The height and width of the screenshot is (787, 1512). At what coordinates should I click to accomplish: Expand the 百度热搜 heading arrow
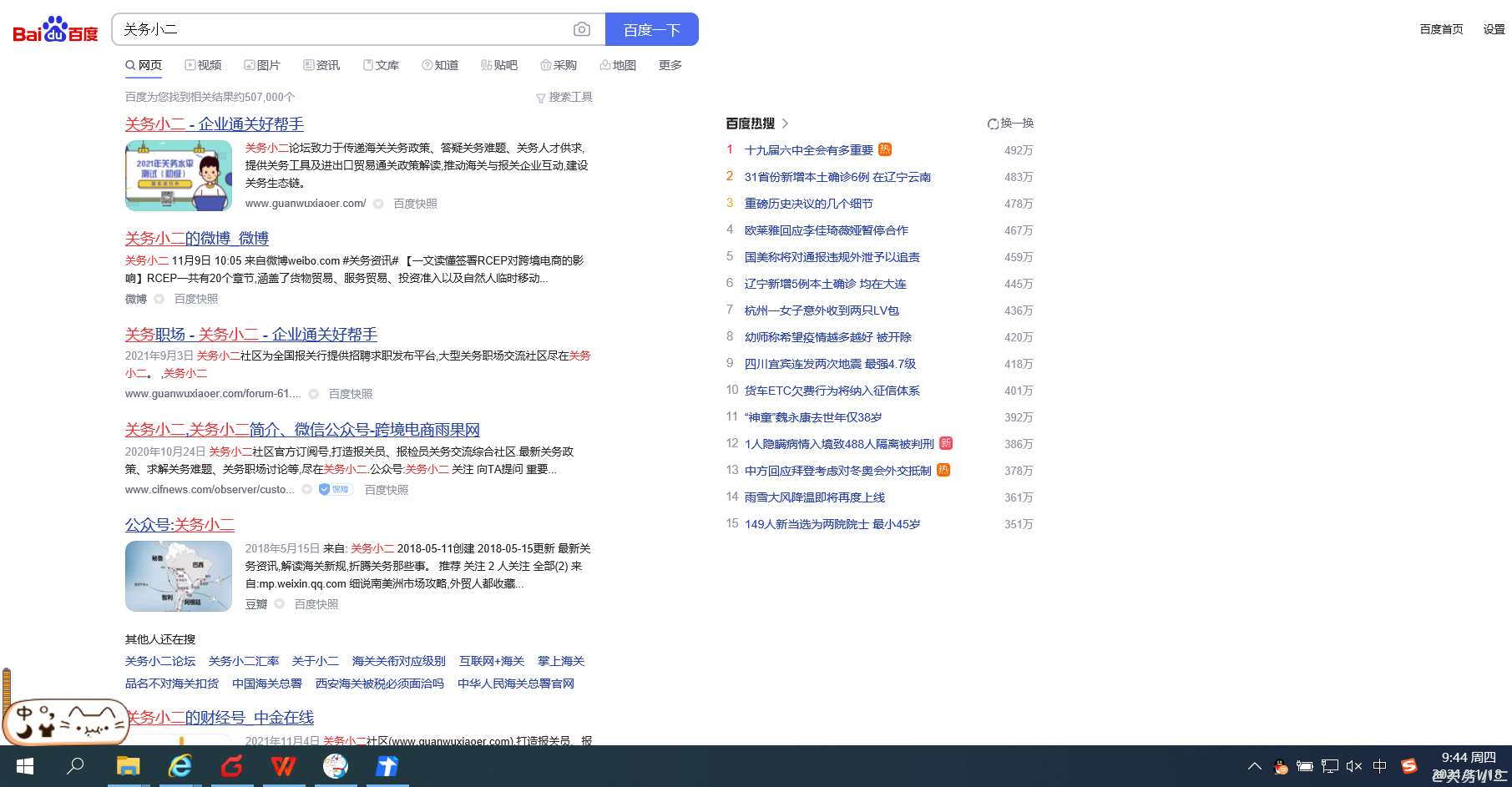[785, 124]
